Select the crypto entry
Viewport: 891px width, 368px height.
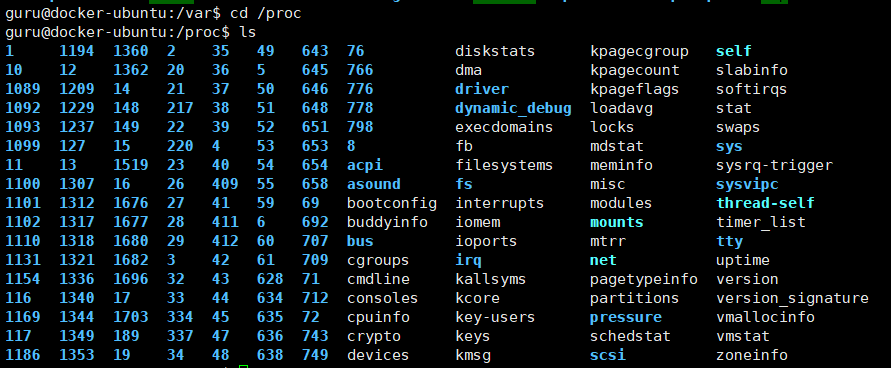(x=374, y=337)
